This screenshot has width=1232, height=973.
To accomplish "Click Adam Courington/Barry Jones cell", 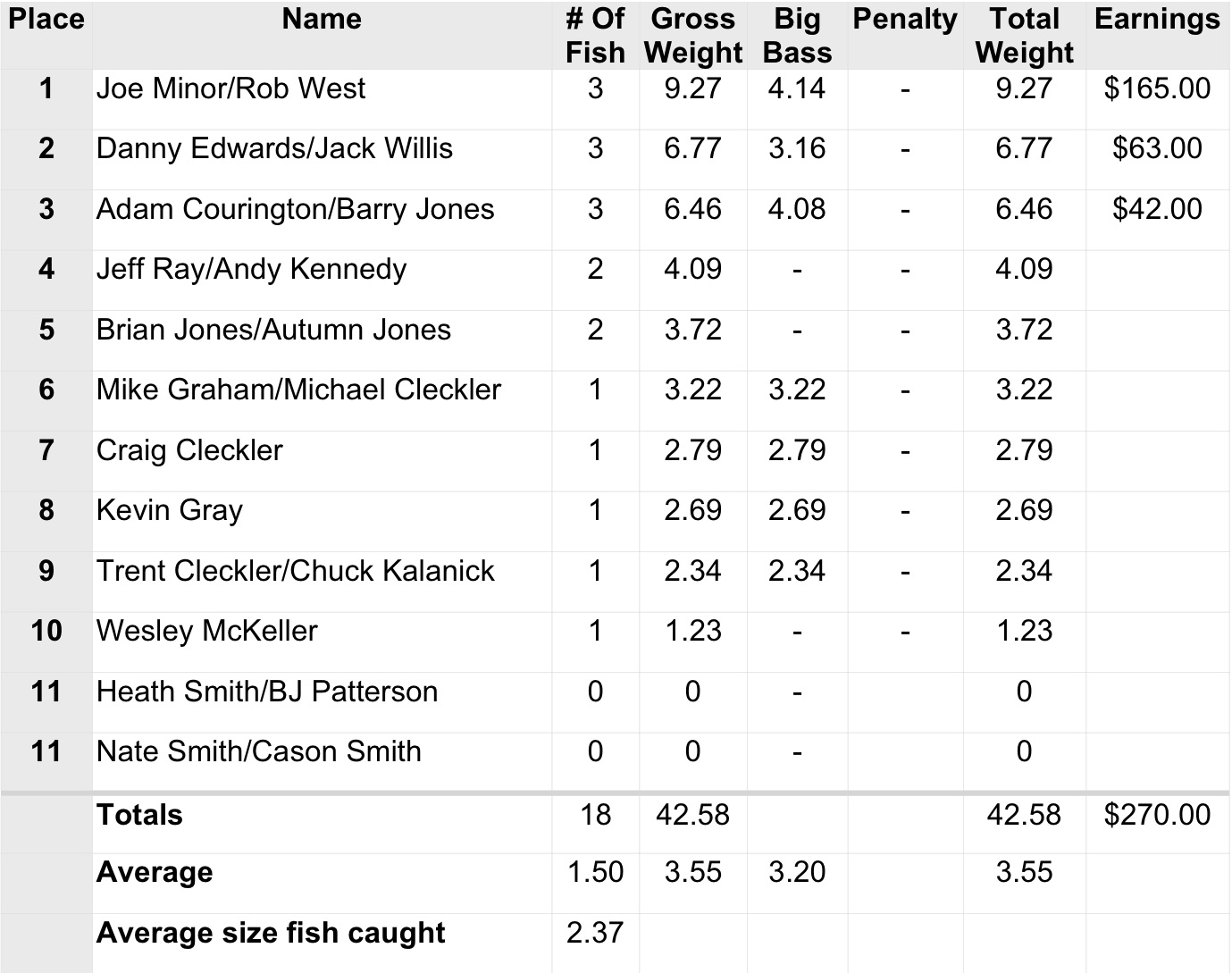I will (295, 209).
